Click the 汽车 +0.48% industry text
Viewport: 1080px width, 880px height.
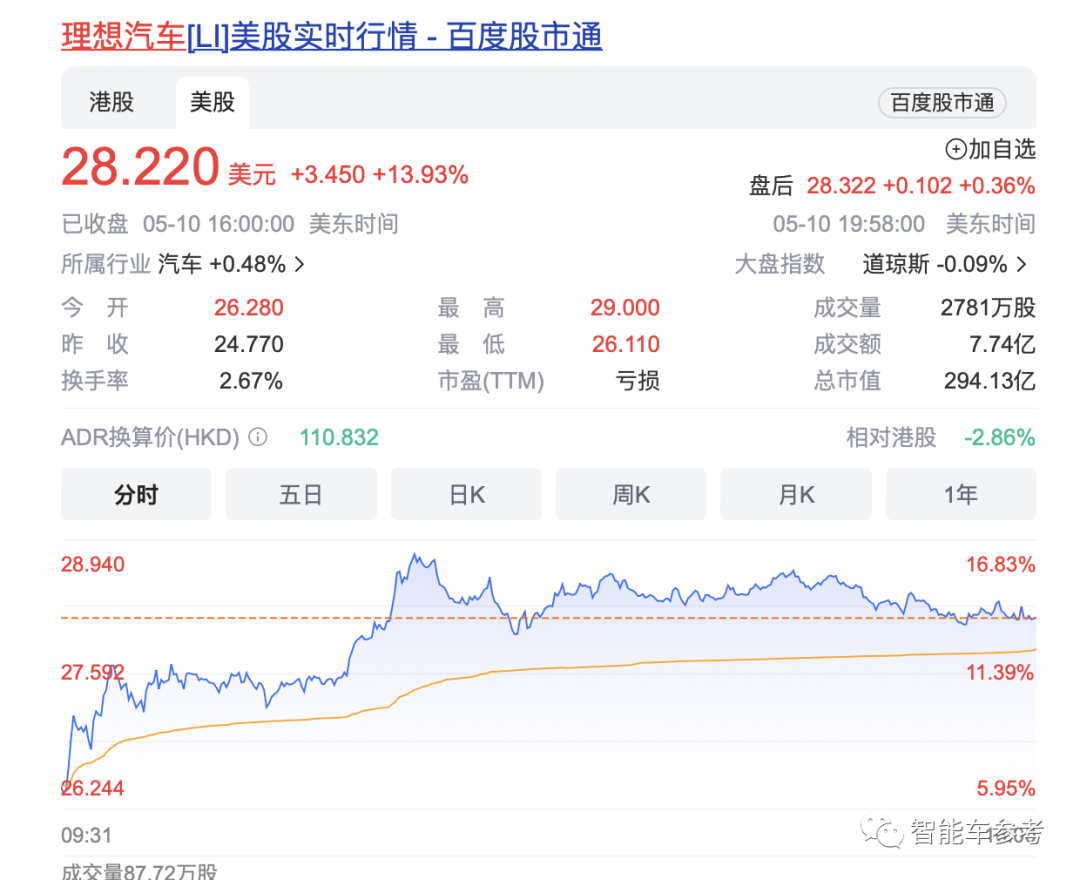click(222, 264)
